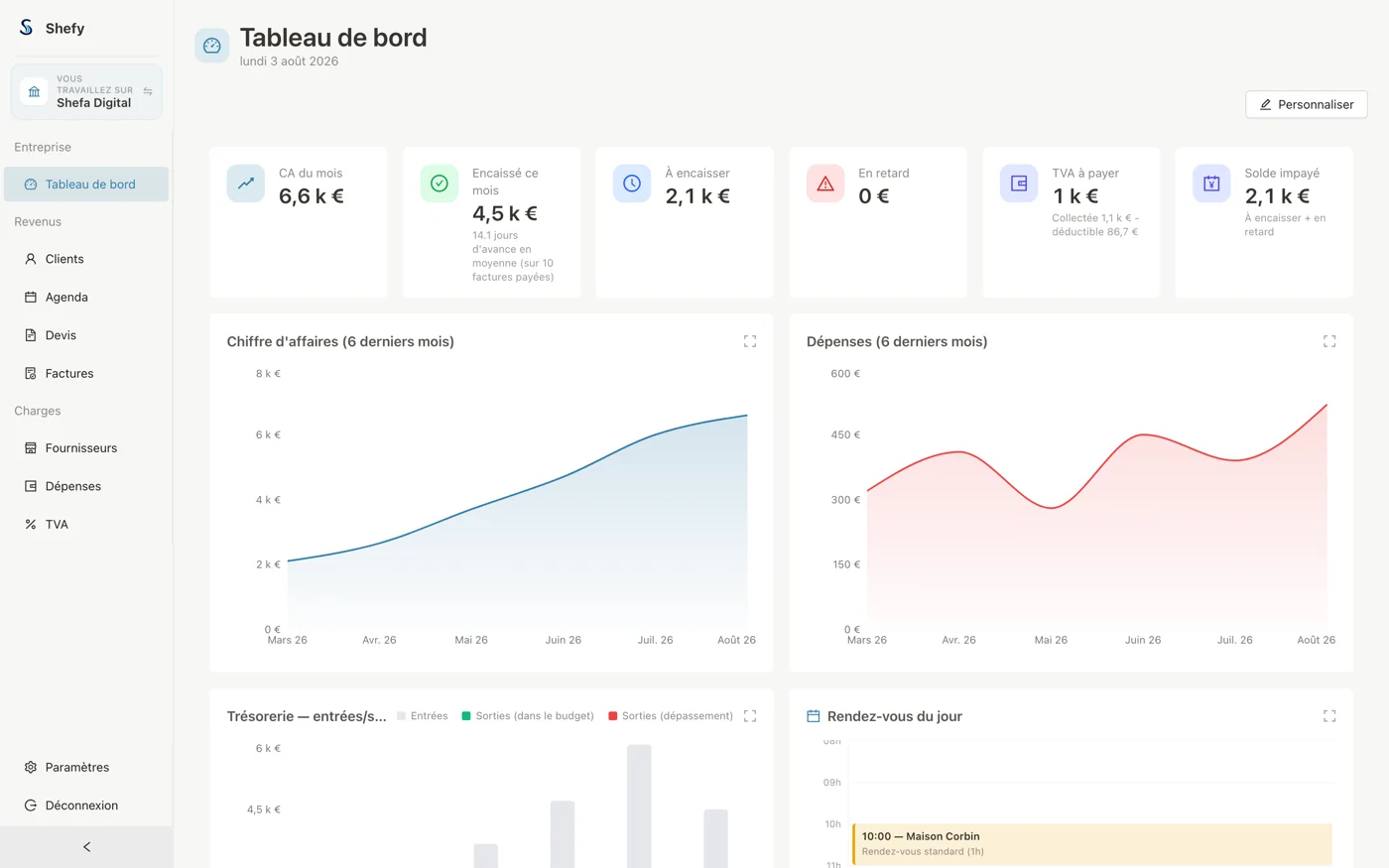The image size is (1389, 868).
Task: Toggle the Sorties (dépassement) legend series
Action: (x=671, y=716)
